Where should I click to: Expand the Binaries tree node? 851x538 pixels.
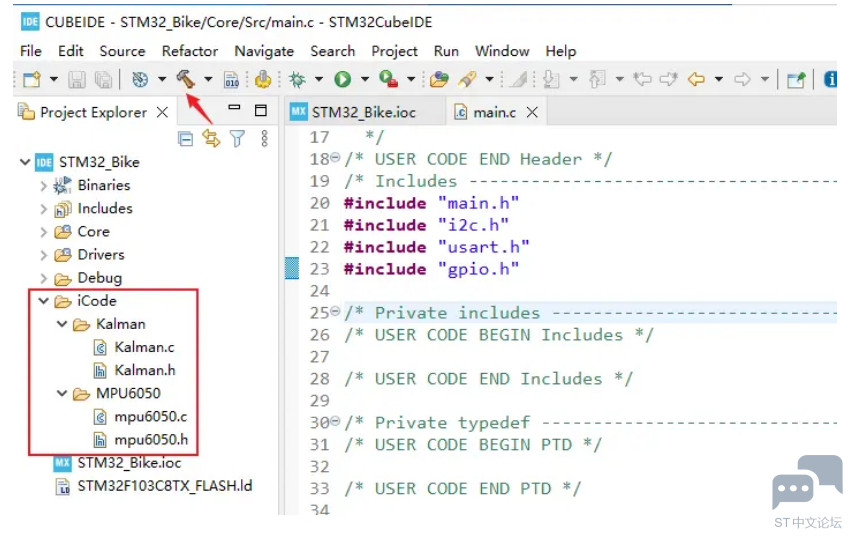click(x=44, y=186)
